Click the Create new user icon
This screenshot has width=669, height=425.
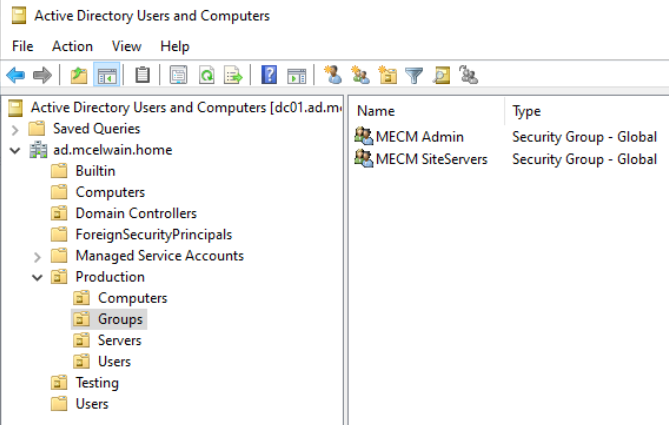pyautogui.click(x=334, y=75)
